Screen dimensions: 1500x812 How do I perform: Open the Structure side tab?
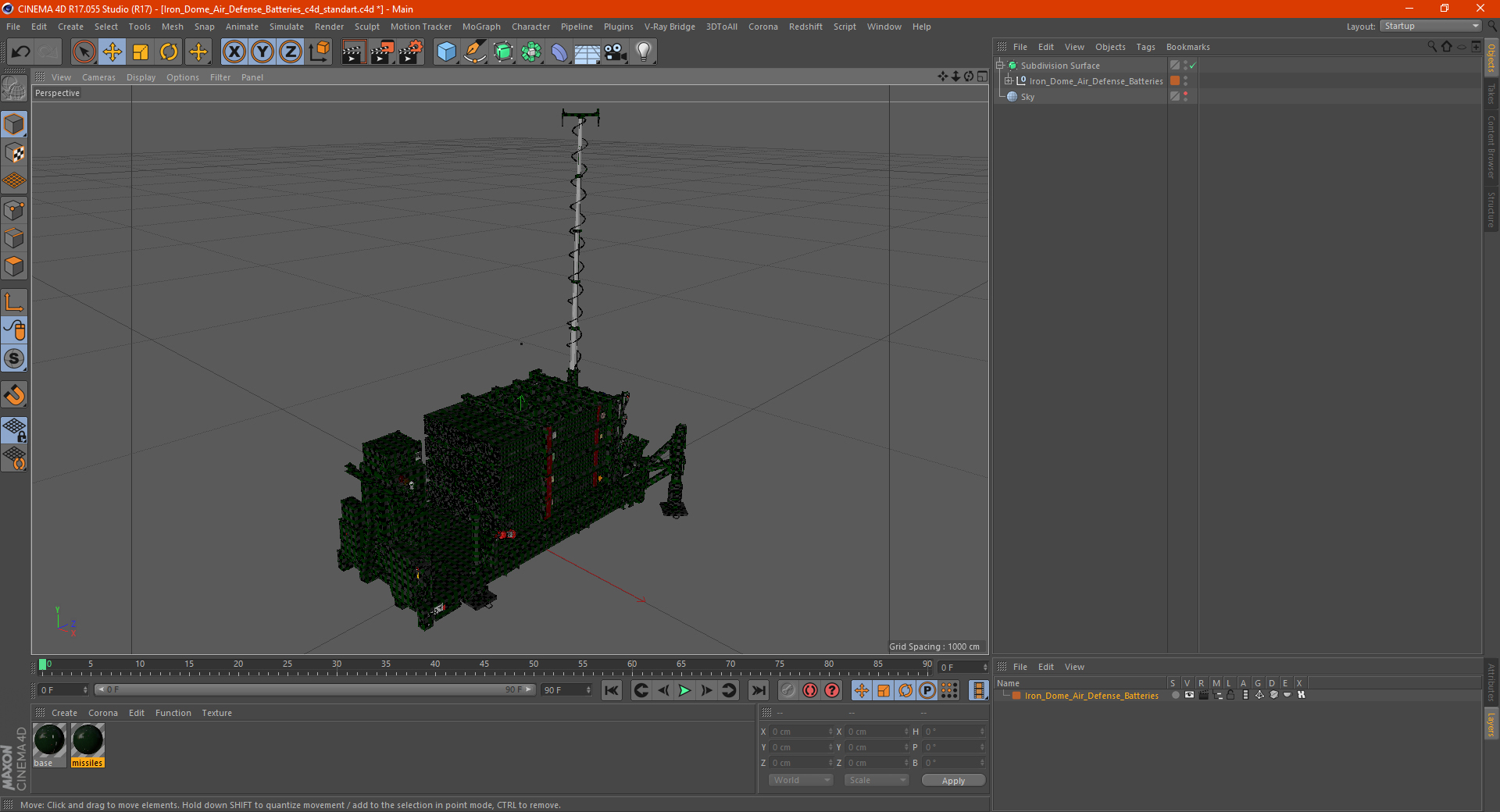1491,209
